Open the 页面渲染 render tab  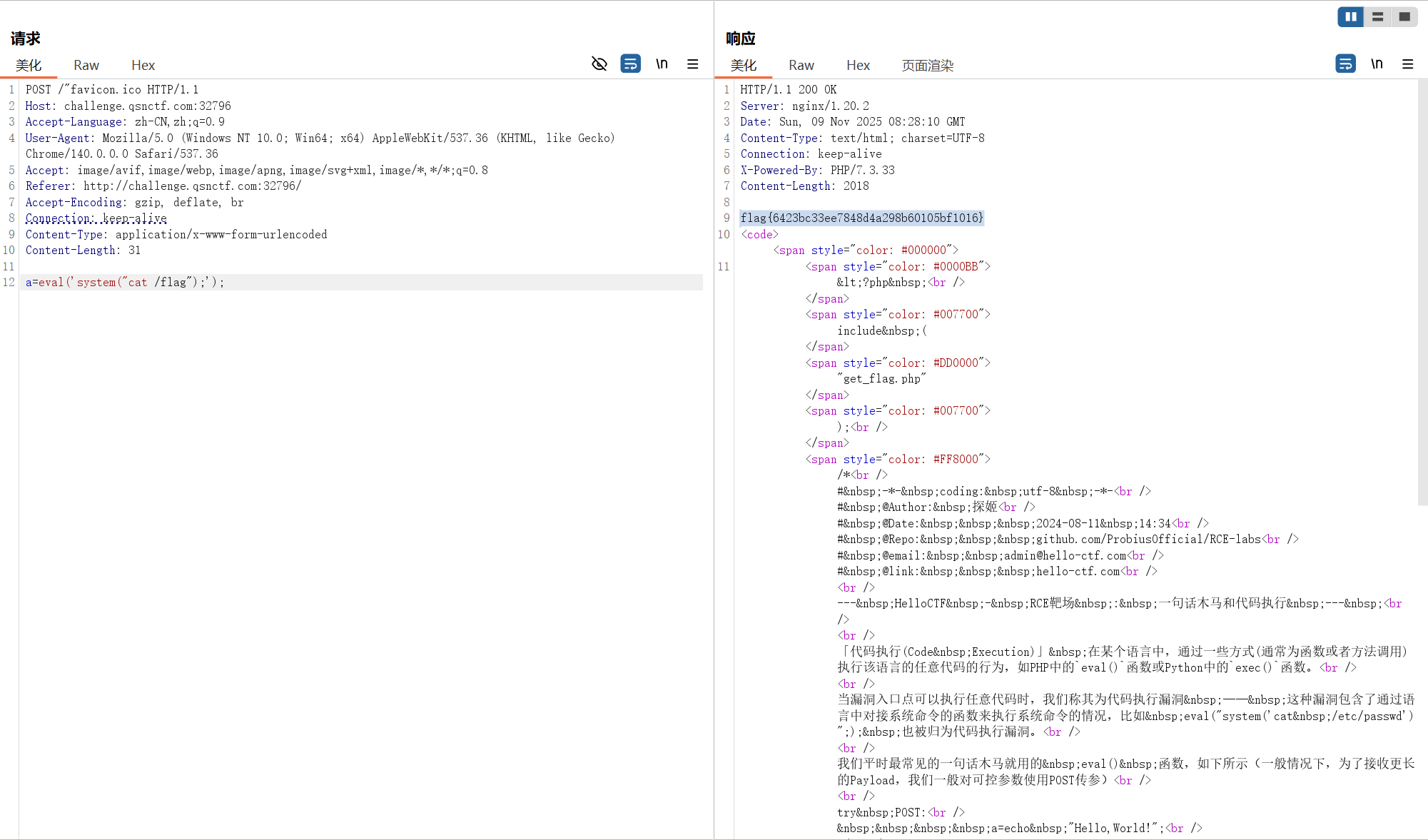pyautogui.click(x=927, y=65)
